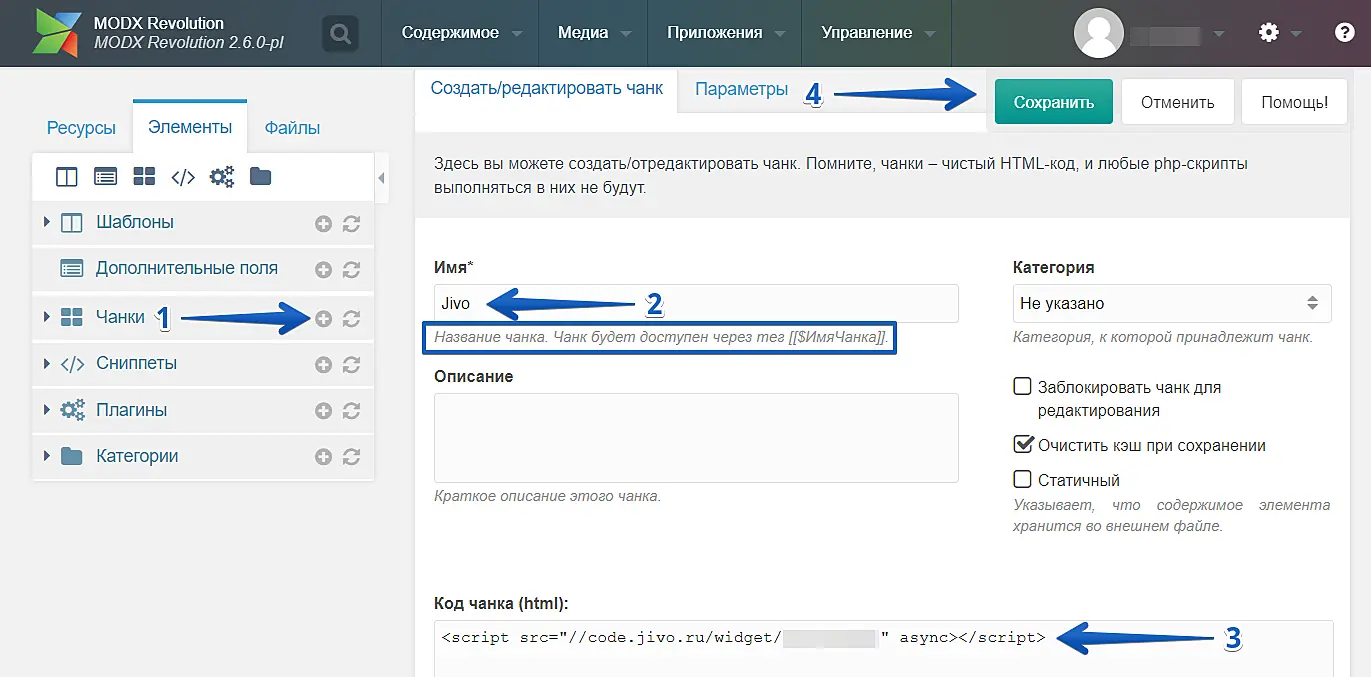The height and width of the screenshot is (677, 1371).
Task: Click plus icon next to Плагины
Action: (323, 411)
